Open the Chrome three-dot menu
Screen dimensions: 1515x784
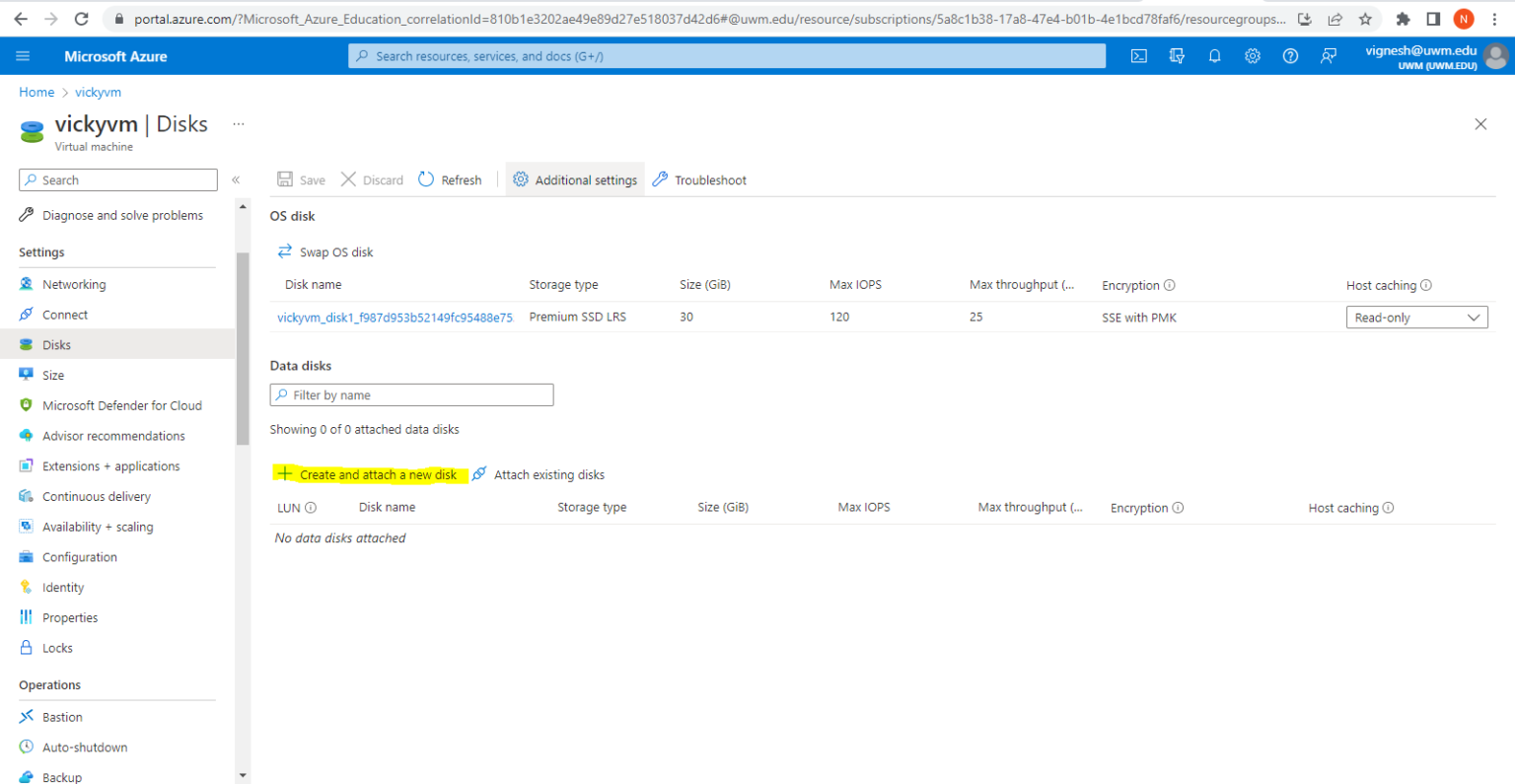click(x=1494, y=19)
